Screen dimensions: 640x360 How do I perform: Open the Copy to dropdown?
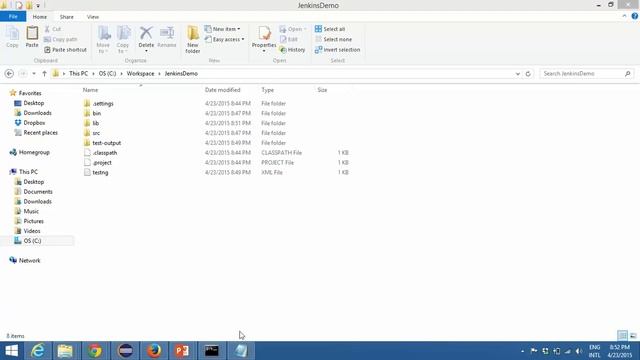(x=123, y=39)
